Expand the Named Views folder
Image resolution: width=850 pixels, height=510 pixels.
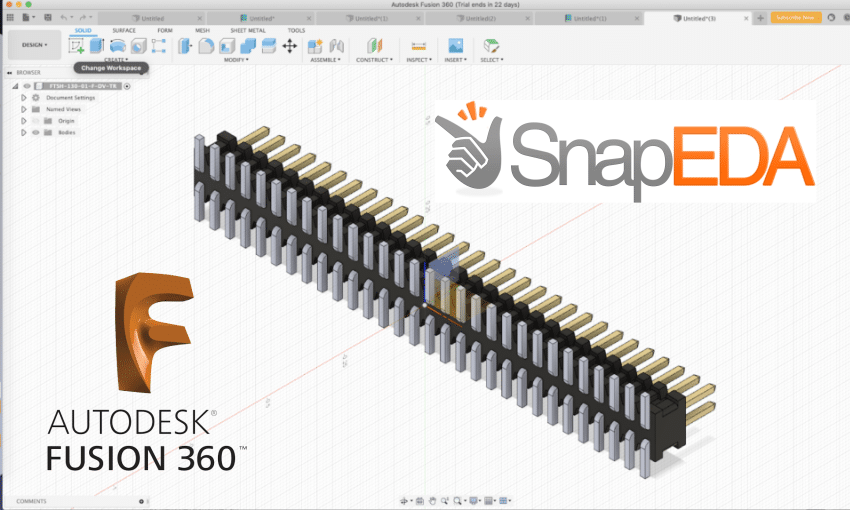pyautogui.click(x=23, y=109)
